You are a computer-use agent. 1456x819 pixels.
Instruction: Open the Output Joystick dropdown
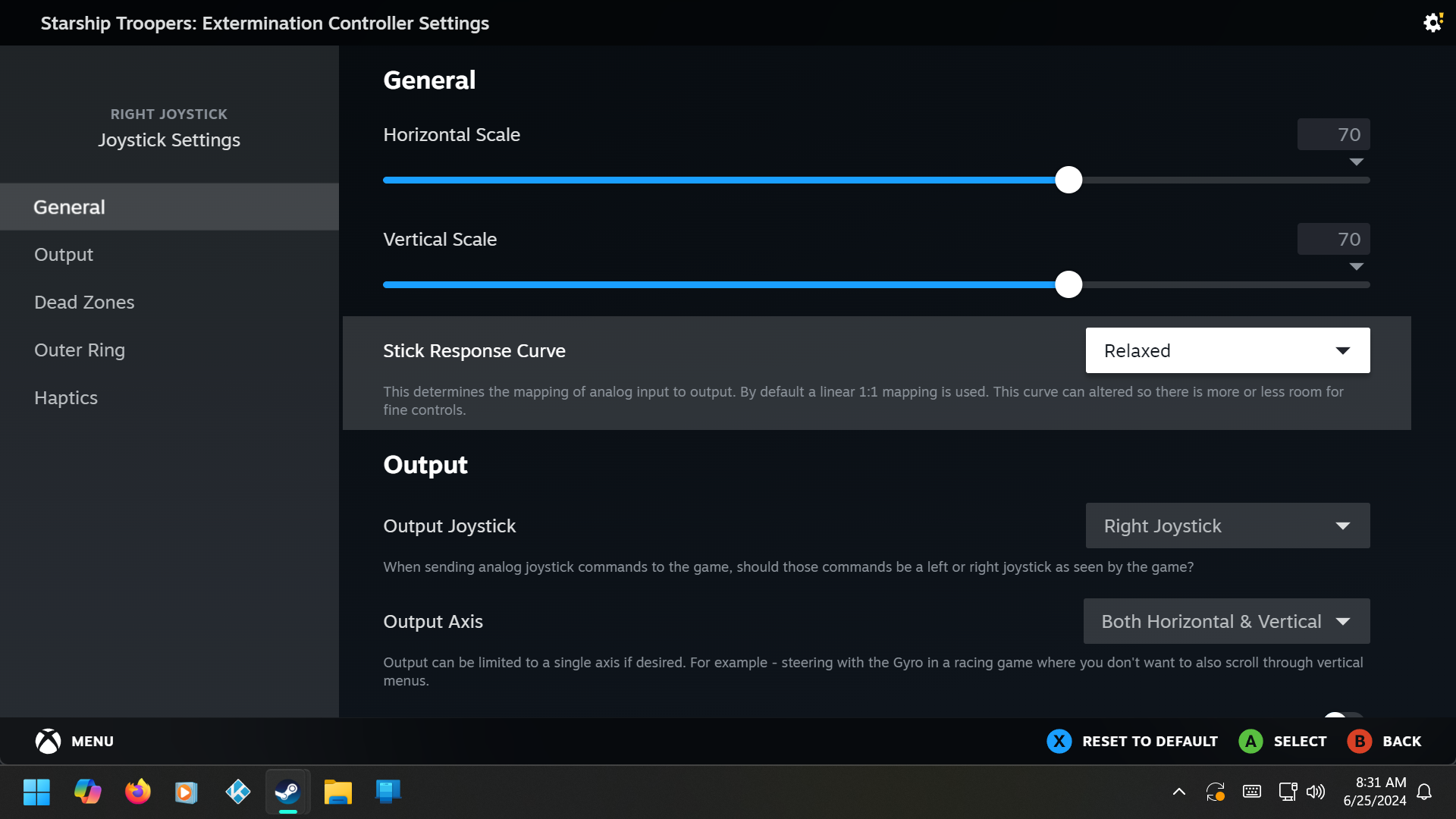click(x=1227, y=526)
